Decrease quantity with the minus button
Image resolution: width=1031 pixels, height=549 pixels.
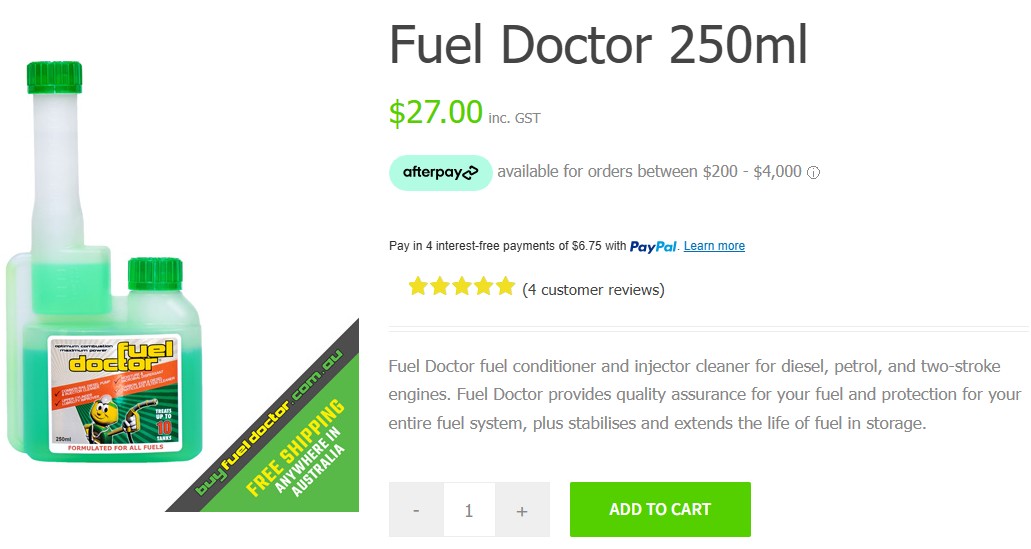pyautogui.click(x=416, y=510)
